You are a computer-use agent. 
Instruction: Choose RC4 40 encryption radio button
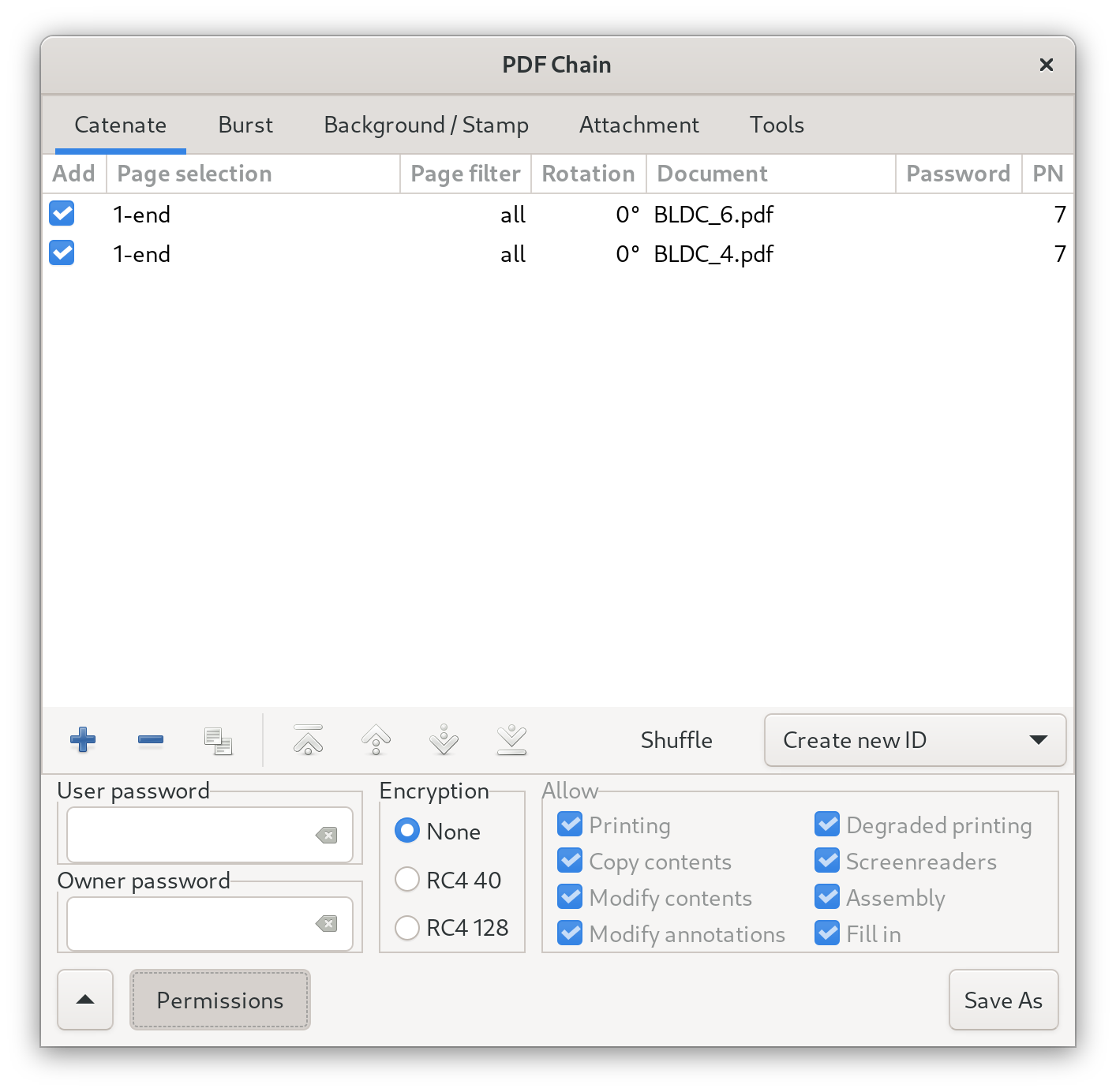click(407, 880)
